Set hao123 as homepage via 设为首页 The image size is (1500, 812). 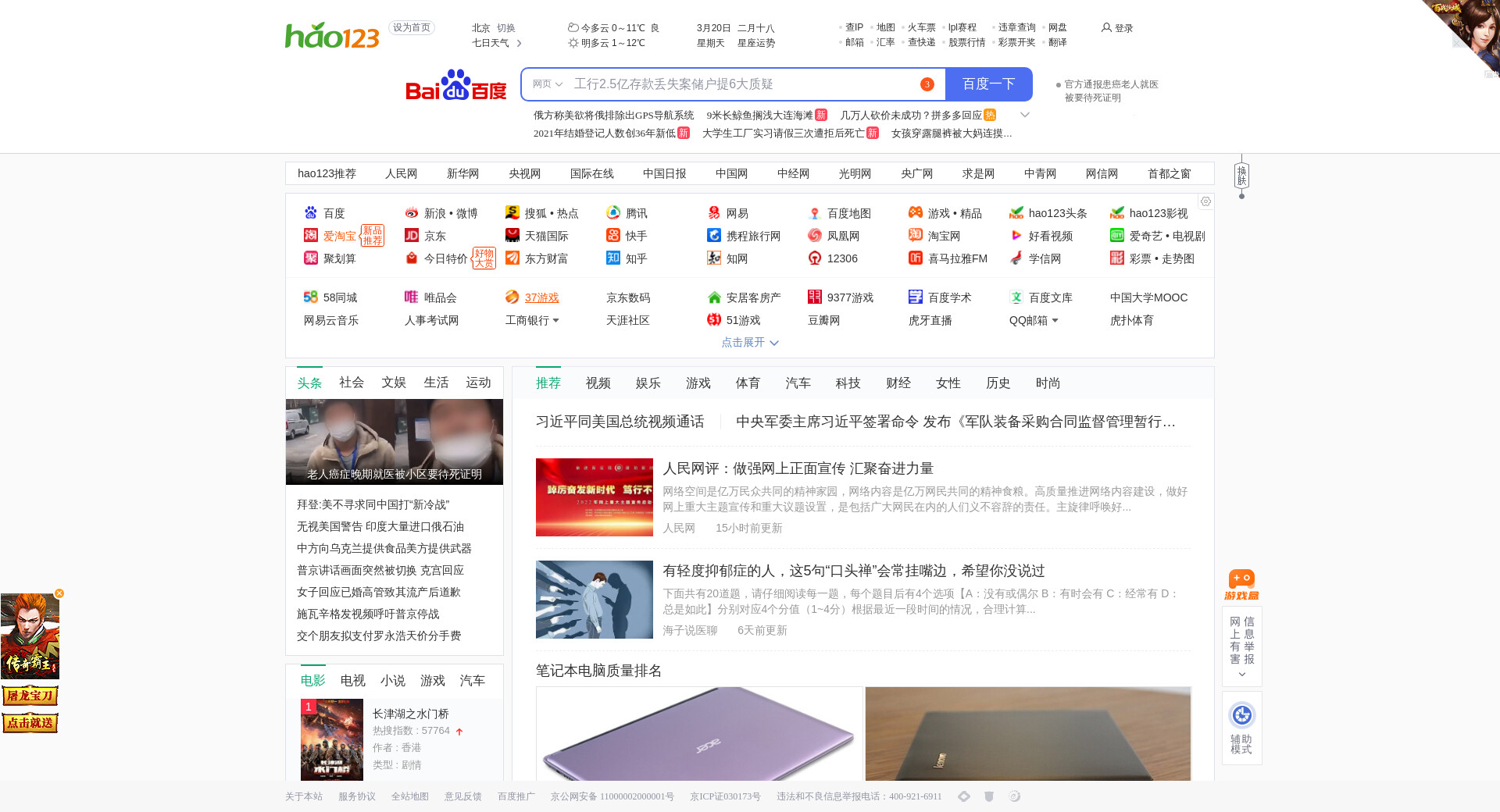click(412, 28)
